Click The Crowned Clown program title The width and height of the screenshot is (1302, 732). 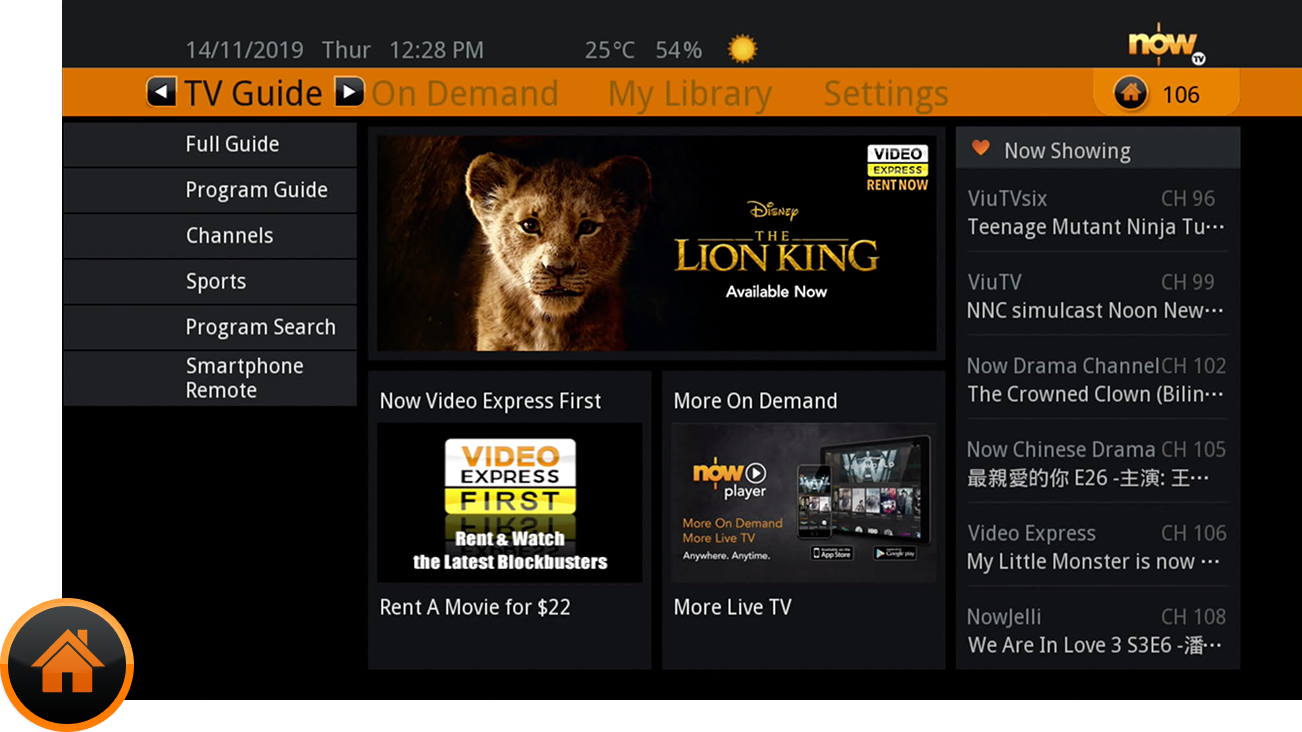pos(1096,394)
